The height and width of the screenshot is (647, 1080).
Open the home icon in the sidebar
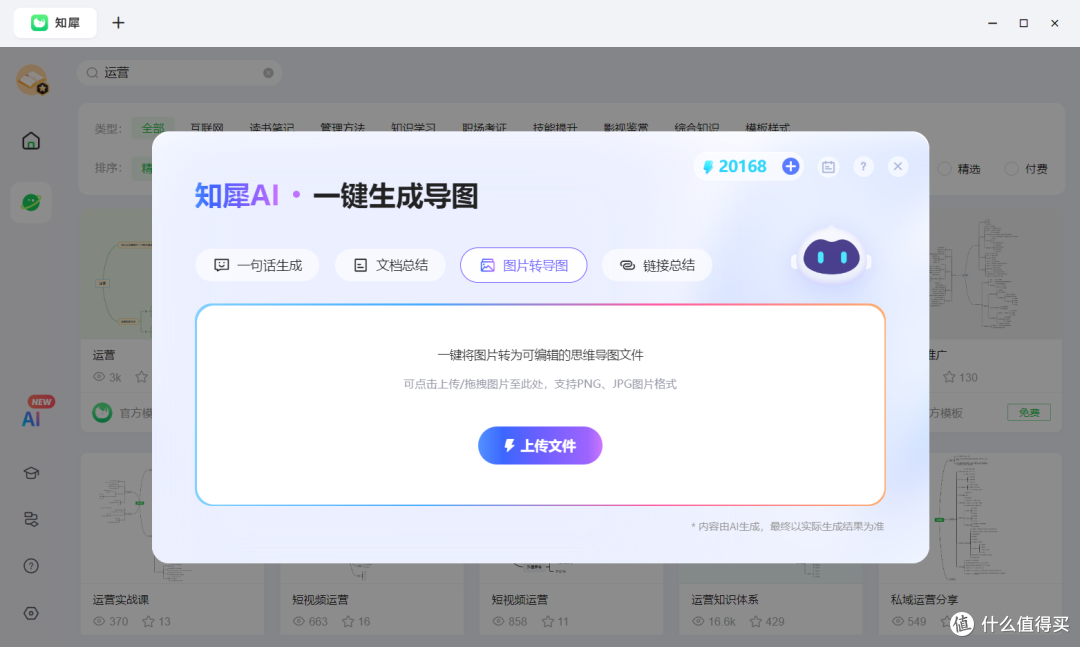point(31,141)
